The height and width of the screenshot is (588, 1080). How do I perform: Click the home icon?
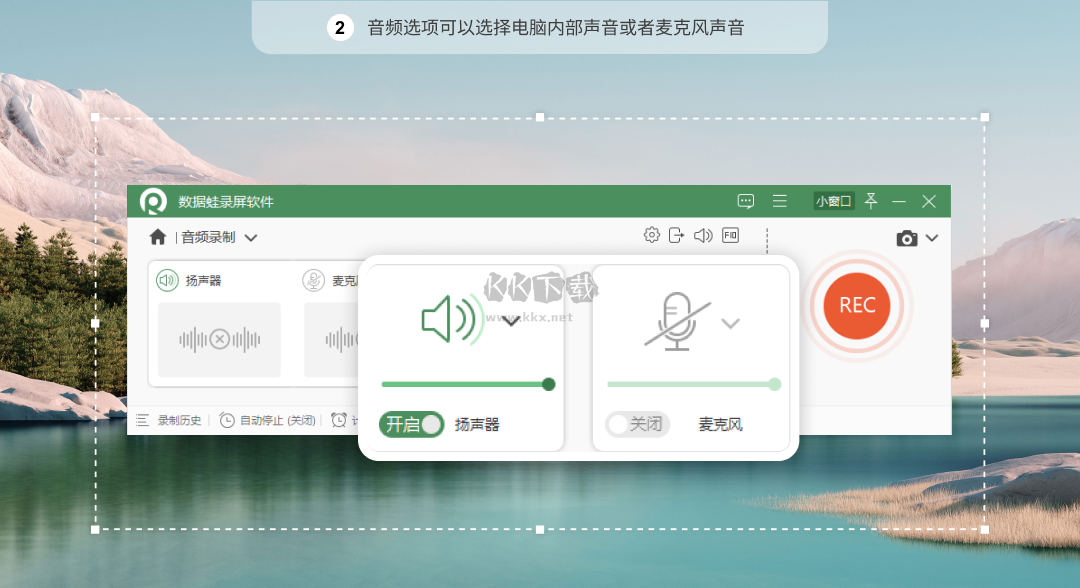pos(158,238)
